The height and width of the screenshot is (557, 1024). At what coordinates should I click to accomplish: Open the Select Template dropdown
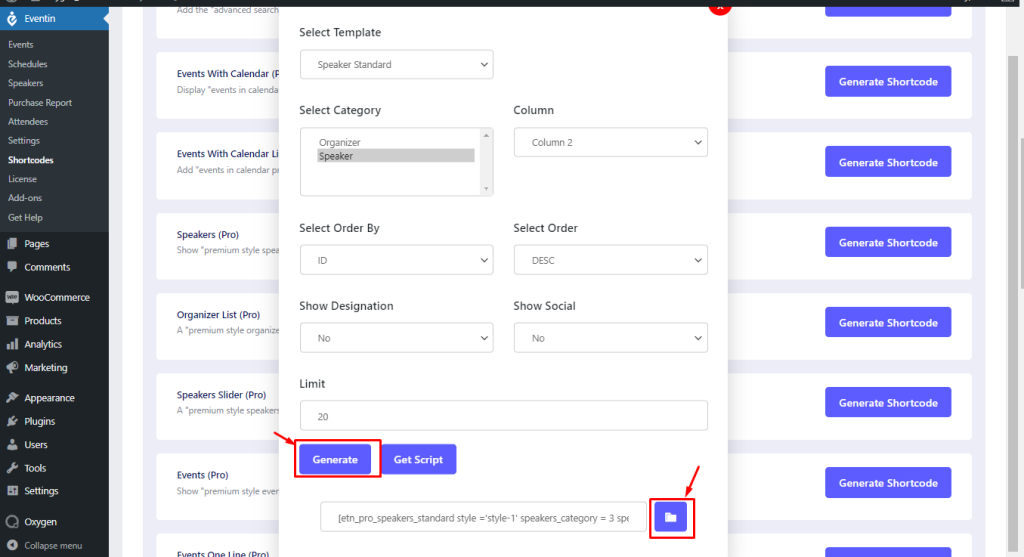396,65
